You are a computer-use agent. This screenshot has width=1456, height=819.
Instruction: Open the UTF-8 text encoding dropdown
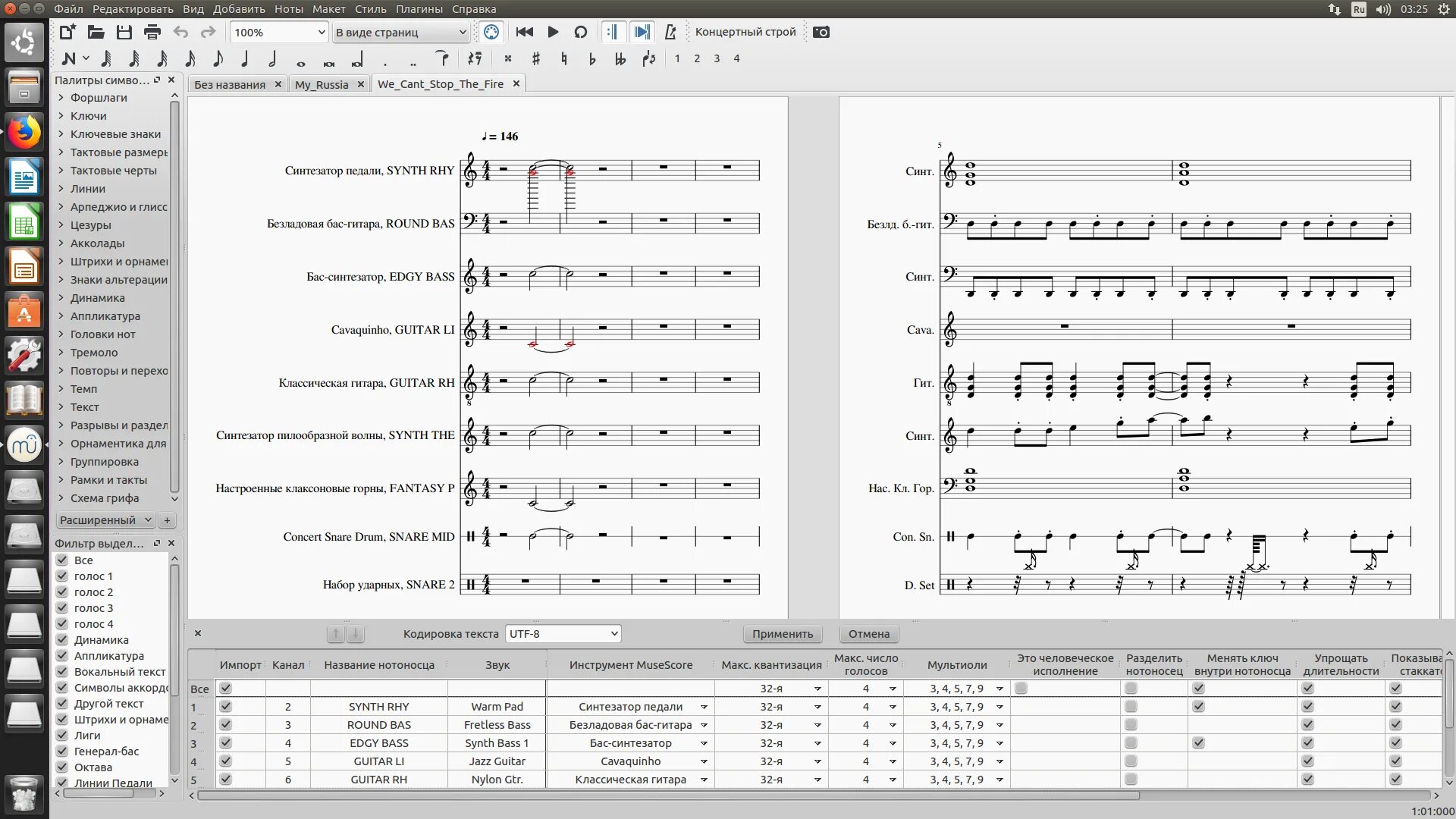pyautogui.click(x=563, y=633)
